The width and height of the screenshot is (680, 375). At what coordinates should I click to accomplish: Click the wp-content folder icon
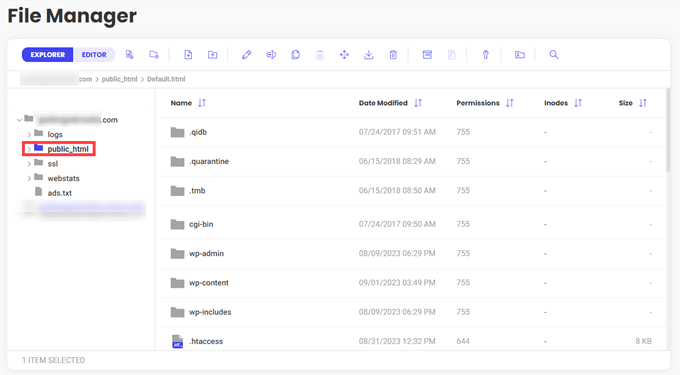tap(177, 283)
